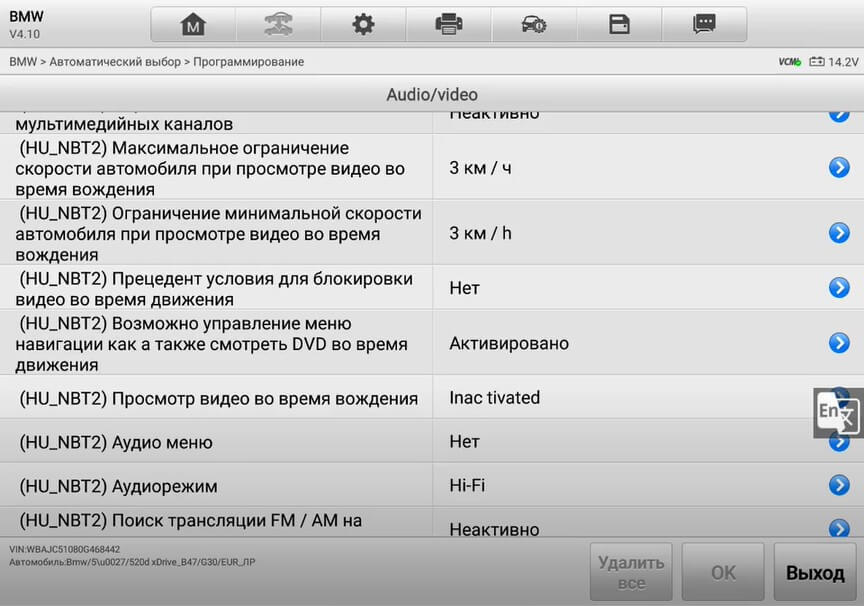Open the message chat icon
864x606 pixels.
coord(704,25)
